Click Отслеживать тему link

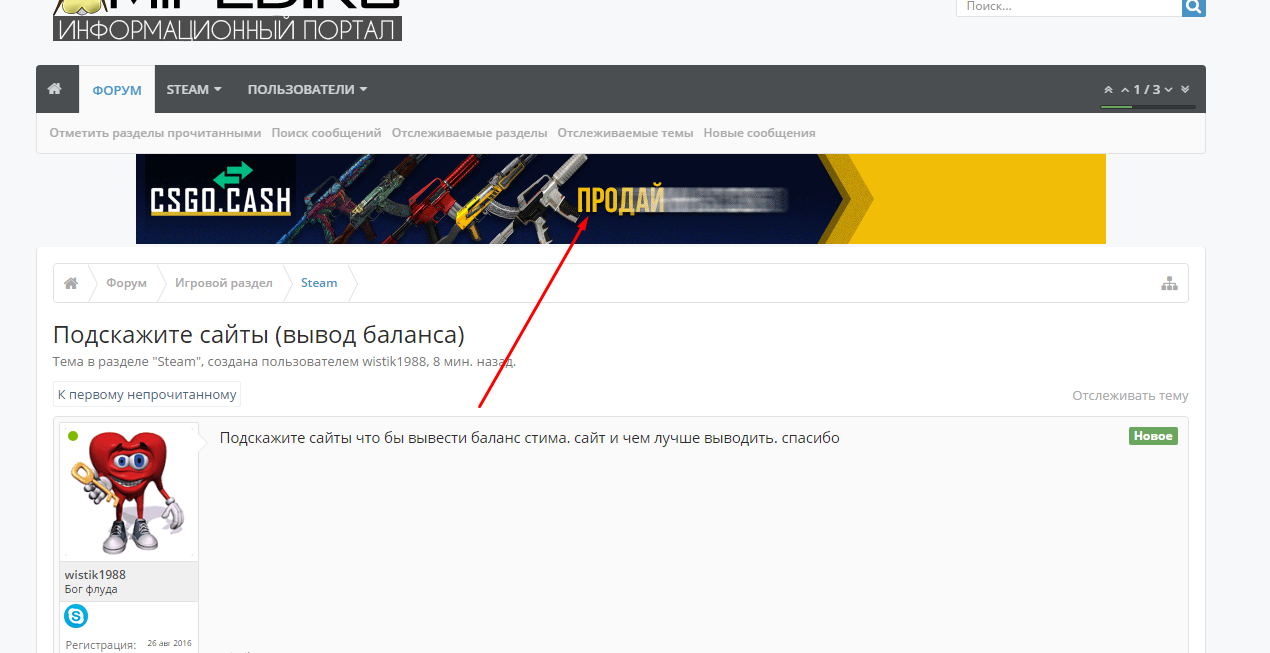click(1130, 396)
